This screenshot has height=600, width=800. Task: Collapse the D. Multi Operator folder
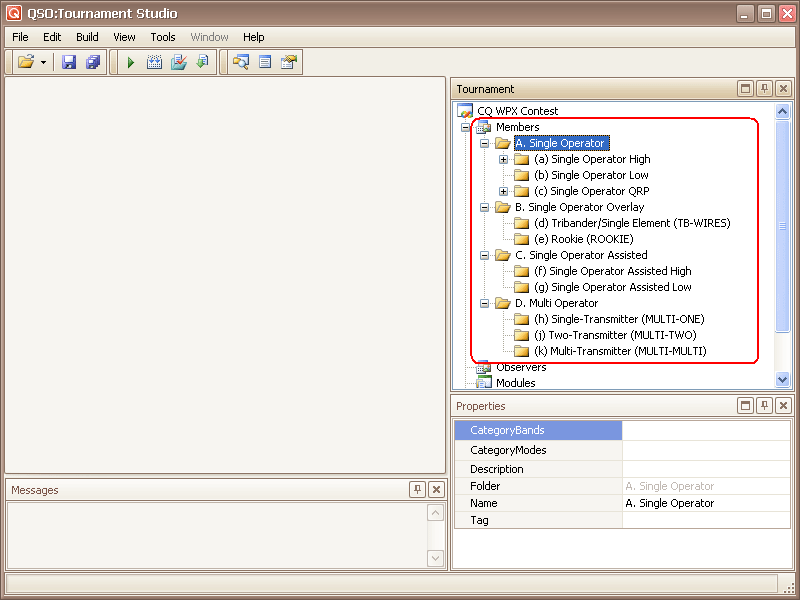click(485, 303)
